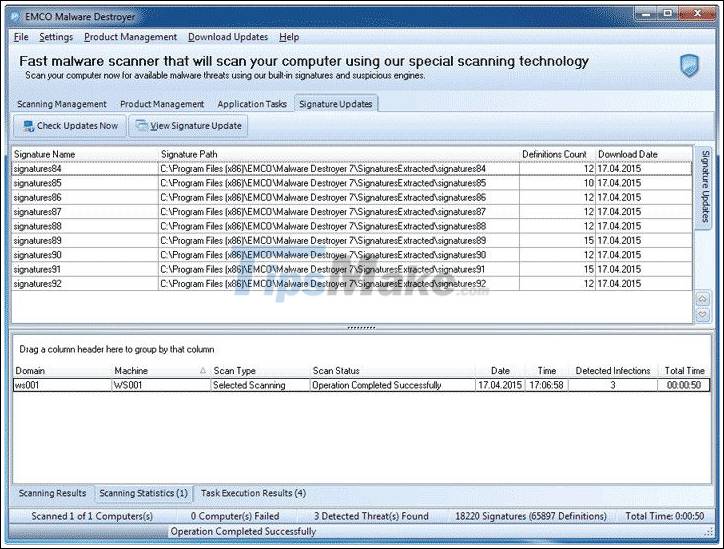Close the EMCO Malware Destroyer window

pos(697,14)
